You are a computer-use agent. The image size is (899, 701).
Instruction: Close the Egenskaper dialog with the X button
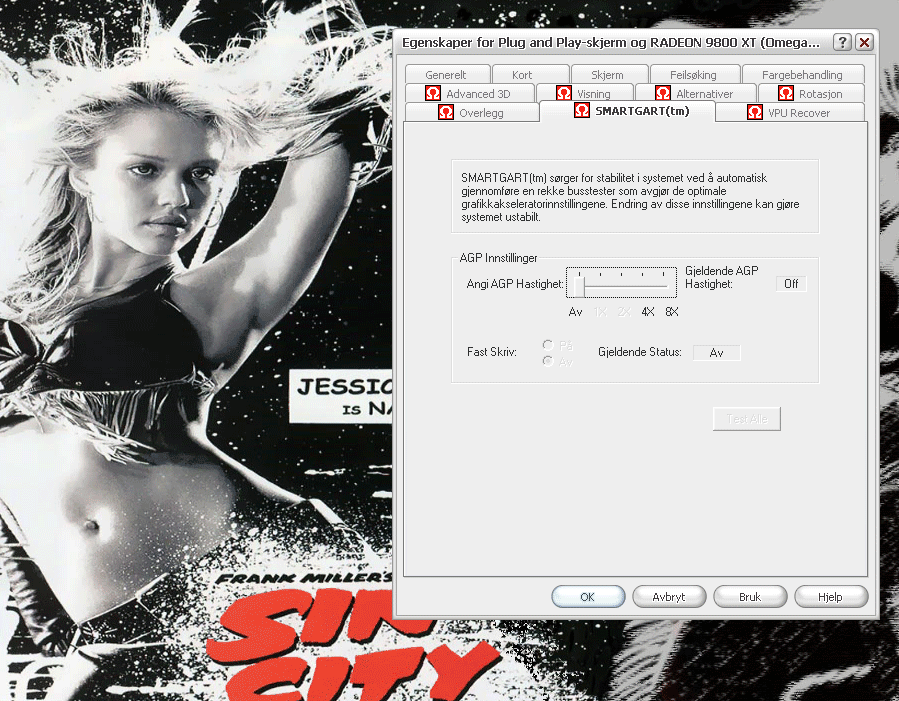coord(865,42)
